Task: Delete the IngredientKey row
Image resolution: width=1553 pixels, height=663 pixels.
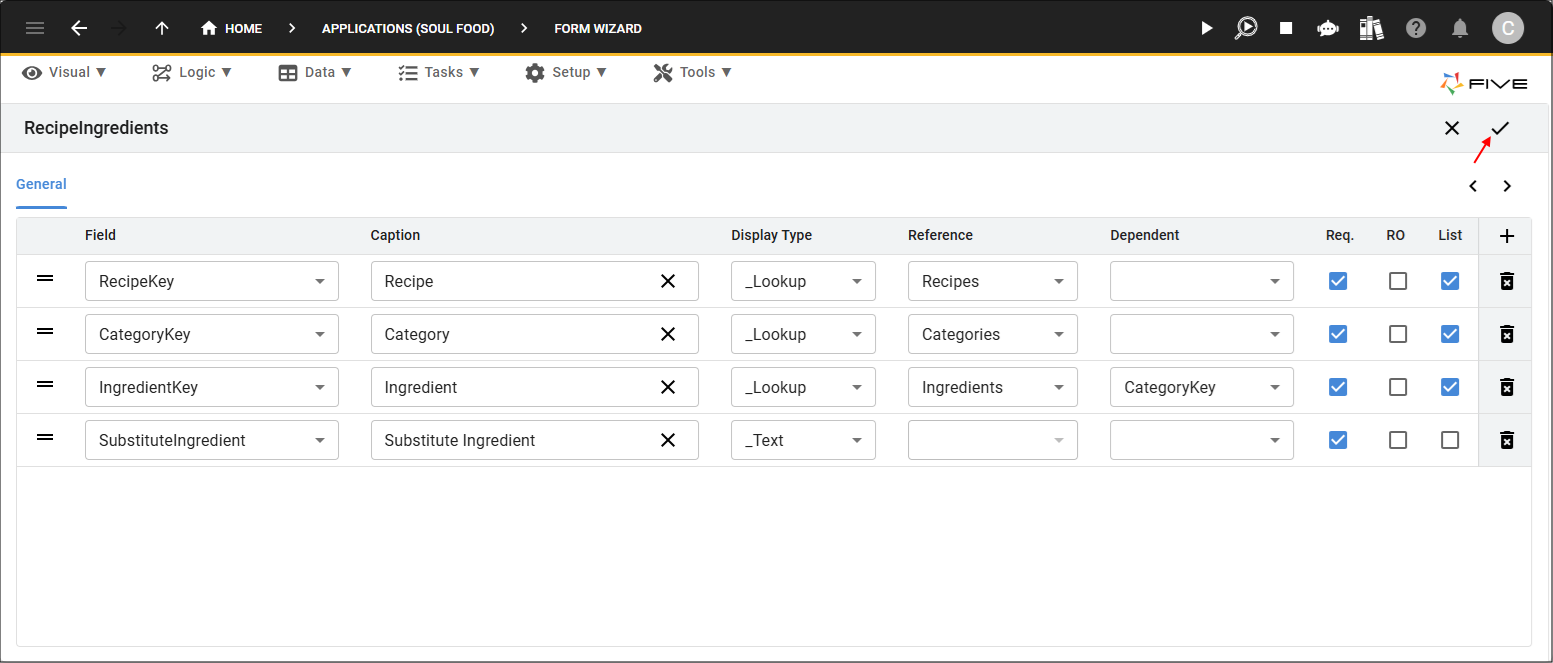Action: click(1507, 387)
